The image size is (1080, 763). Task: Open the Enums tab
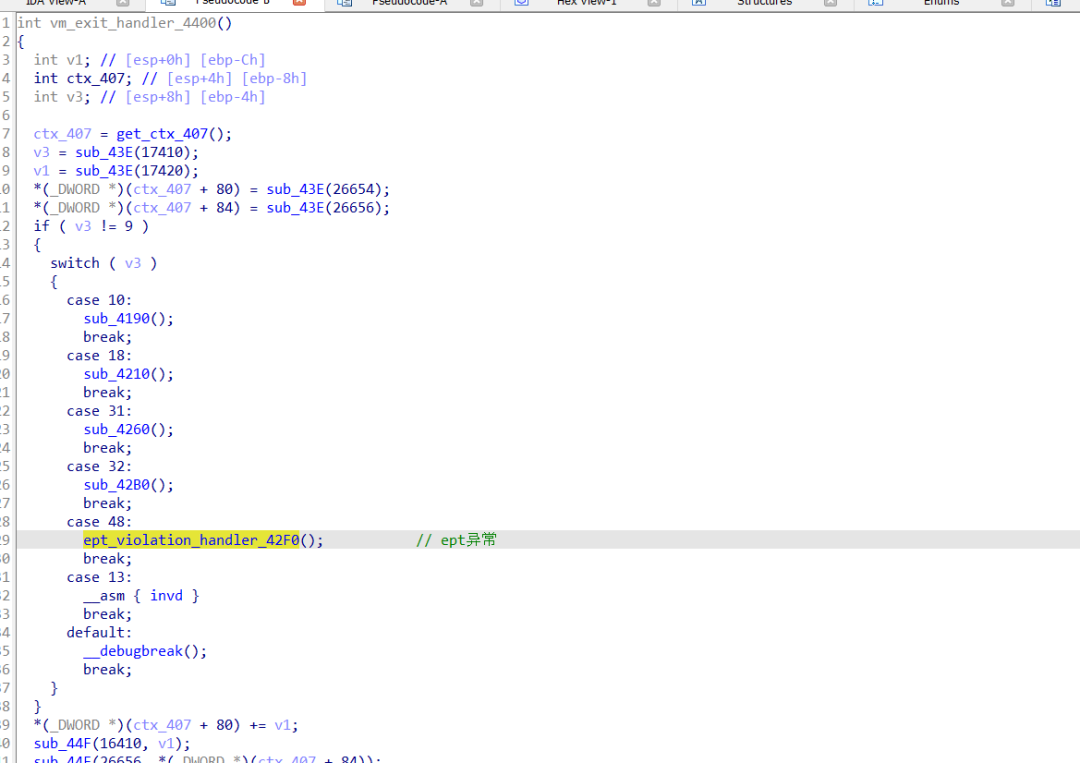tap(941, 3)
